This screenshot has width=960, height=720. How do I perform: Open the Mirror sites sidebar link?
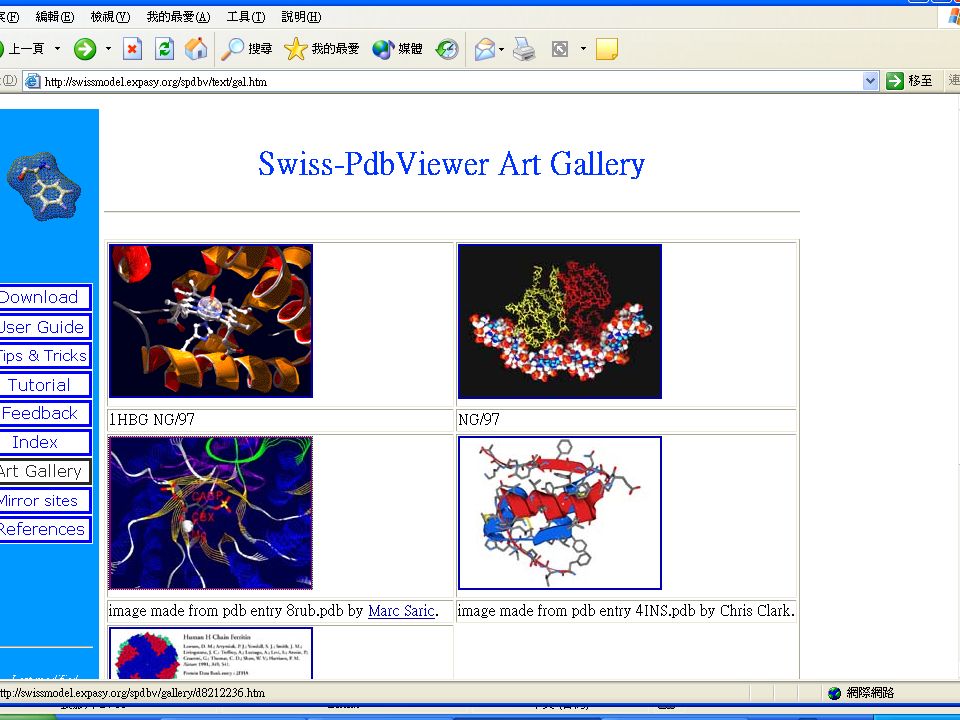(x=44, y=500)
